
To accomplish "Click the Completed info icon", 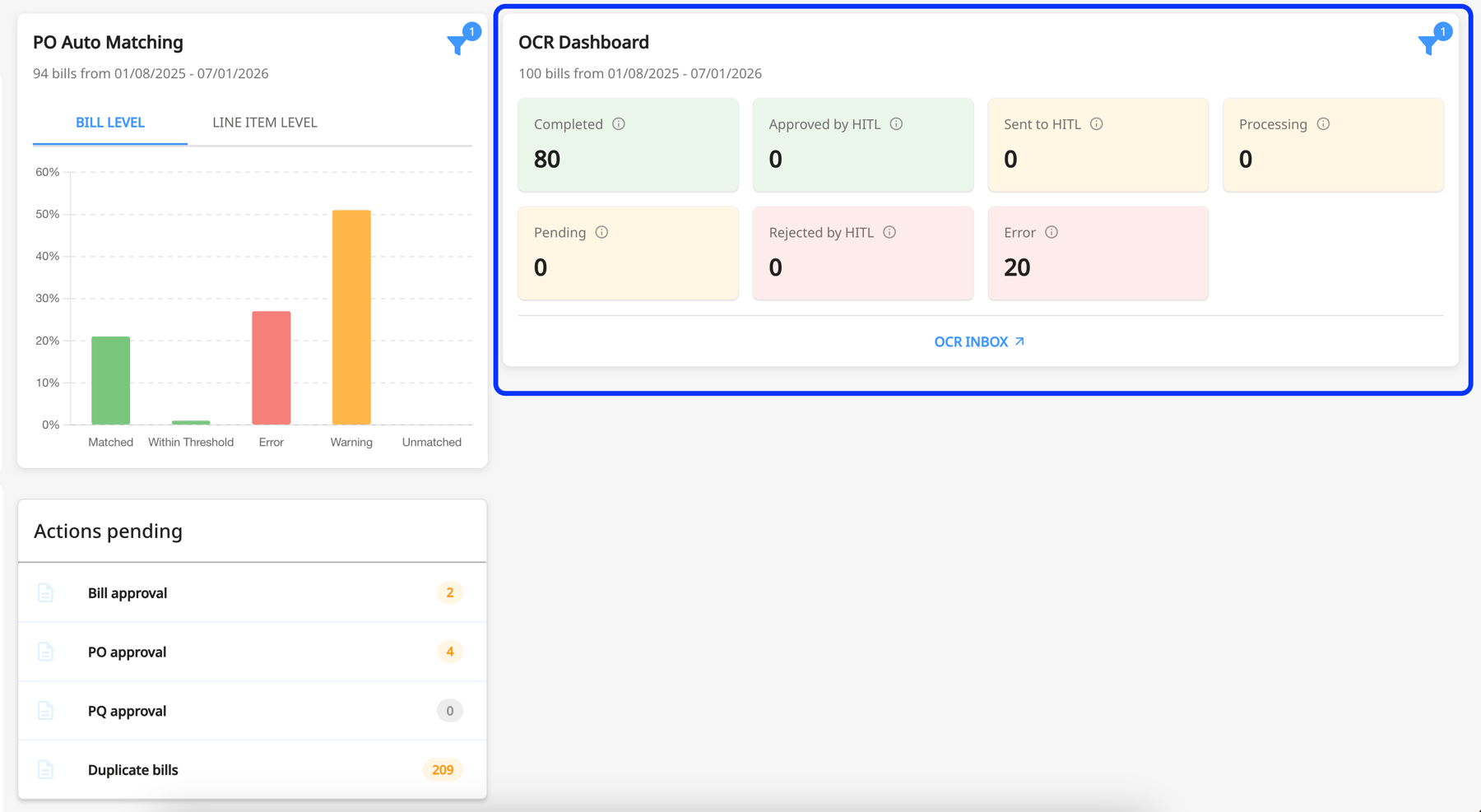I will [x=619, y=124].
